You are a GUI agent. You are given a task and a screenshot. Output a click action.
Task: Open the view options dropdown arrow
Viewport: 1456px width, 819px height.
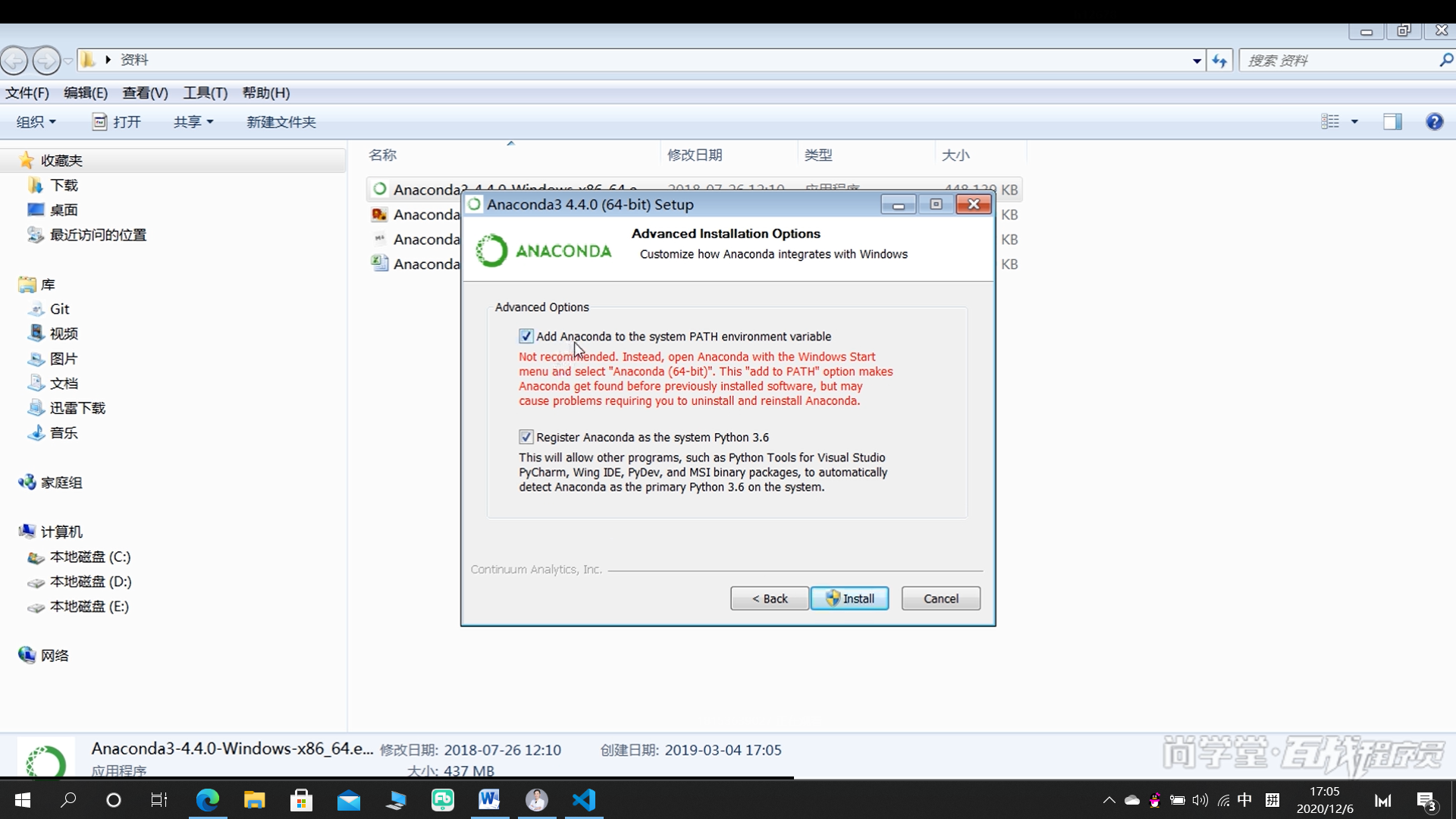coord(1354,121)
